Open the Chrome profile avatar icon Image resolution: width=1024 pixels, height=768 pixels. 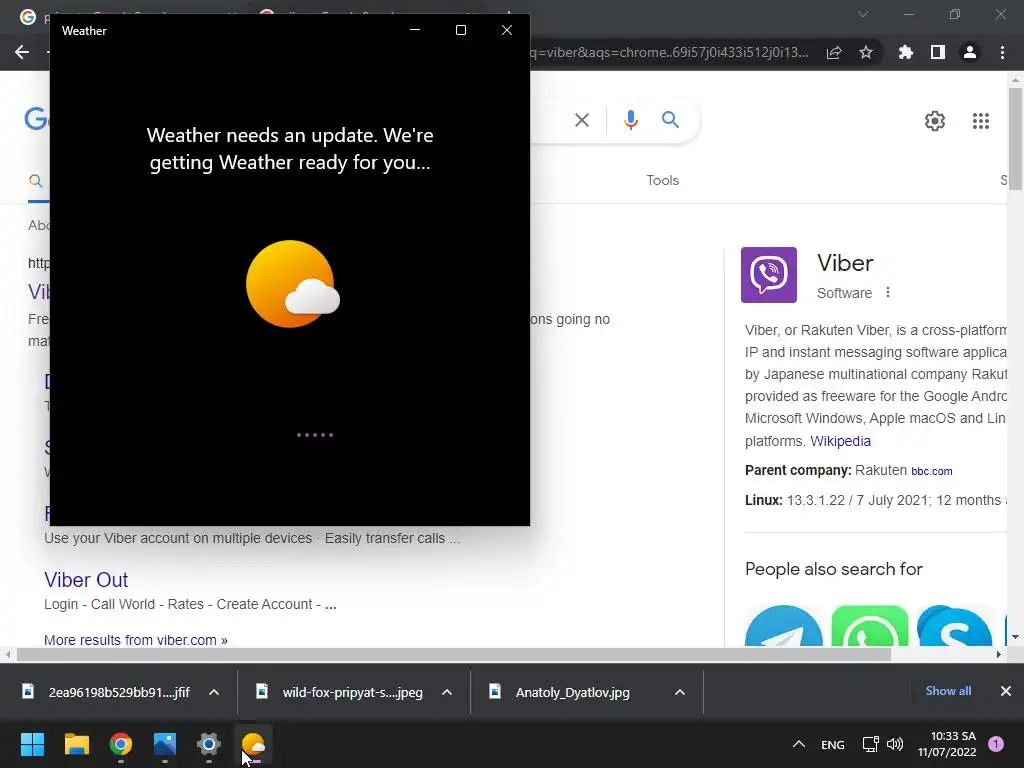970,52
